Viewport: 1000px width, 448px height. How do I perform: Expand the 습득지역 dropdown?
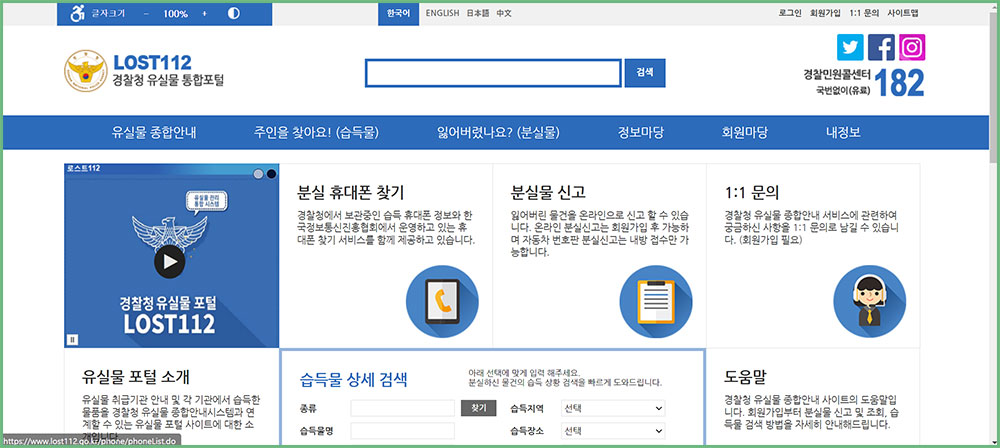(613, 408)
